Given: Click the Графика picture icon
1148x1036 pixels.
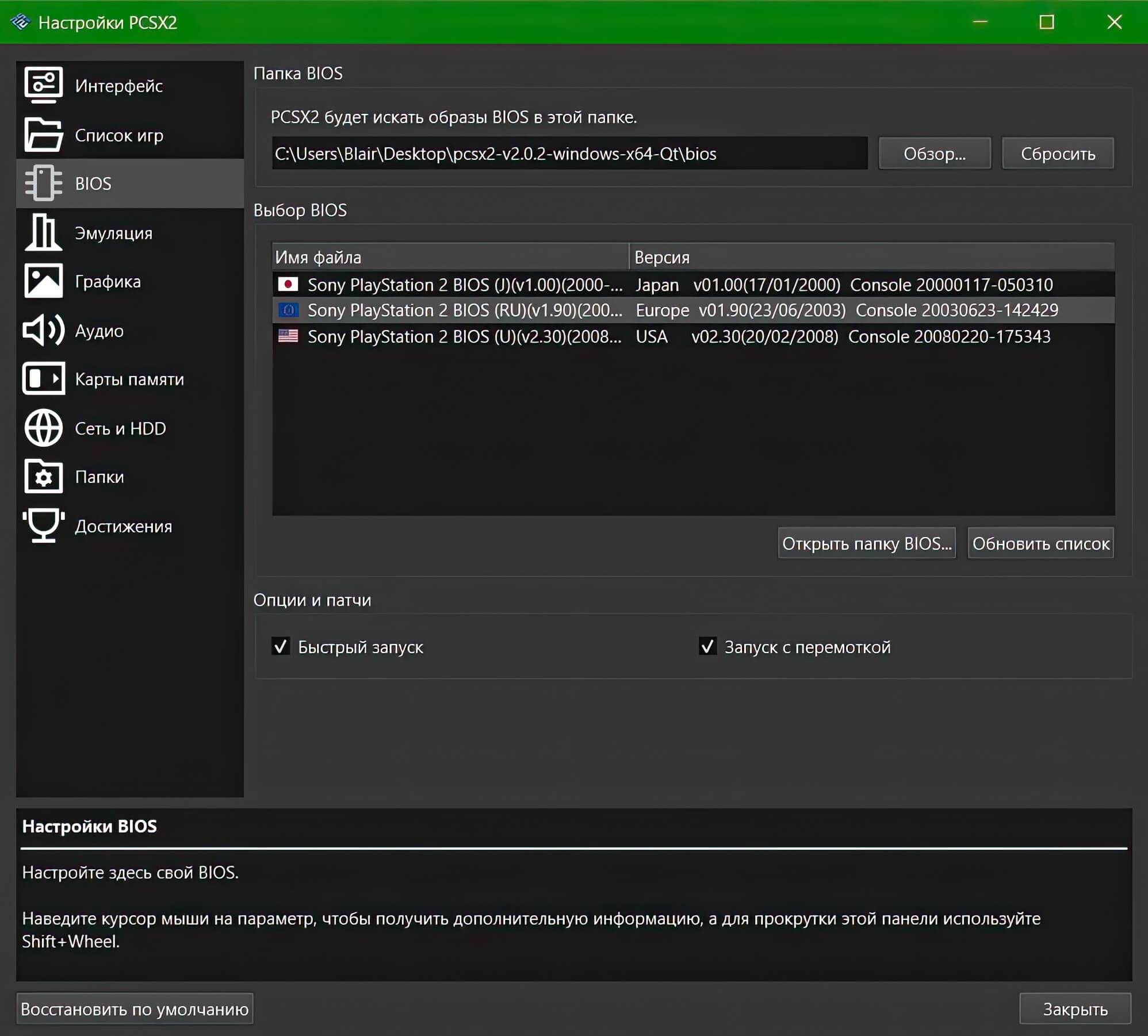Looking at the screenshot, I should coord(43,281).
